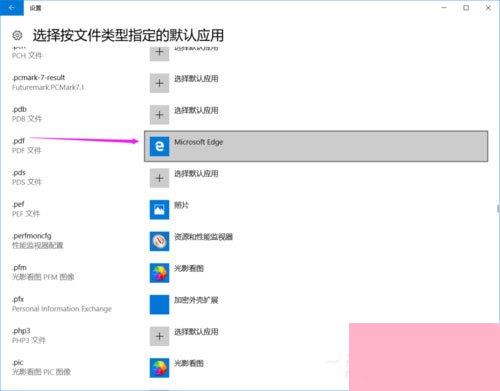Select .pic extension text
The image size is (500, 391).
tap(18, 363)
